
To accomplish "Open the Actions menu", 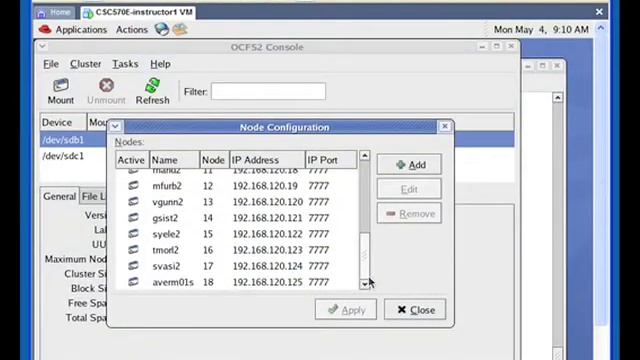I will pyautogui.click(x=132, y=30).
